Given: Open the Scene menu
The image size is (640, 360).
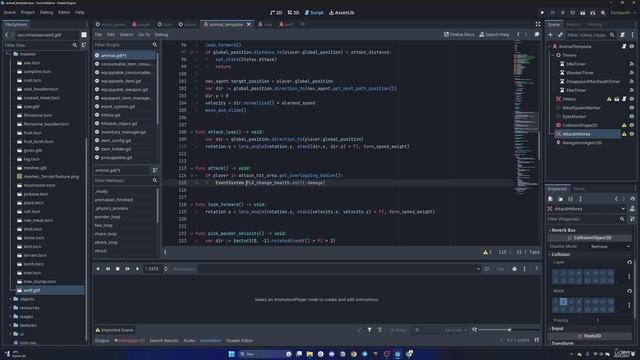Looking at the screenshot, I should (10, 13).
